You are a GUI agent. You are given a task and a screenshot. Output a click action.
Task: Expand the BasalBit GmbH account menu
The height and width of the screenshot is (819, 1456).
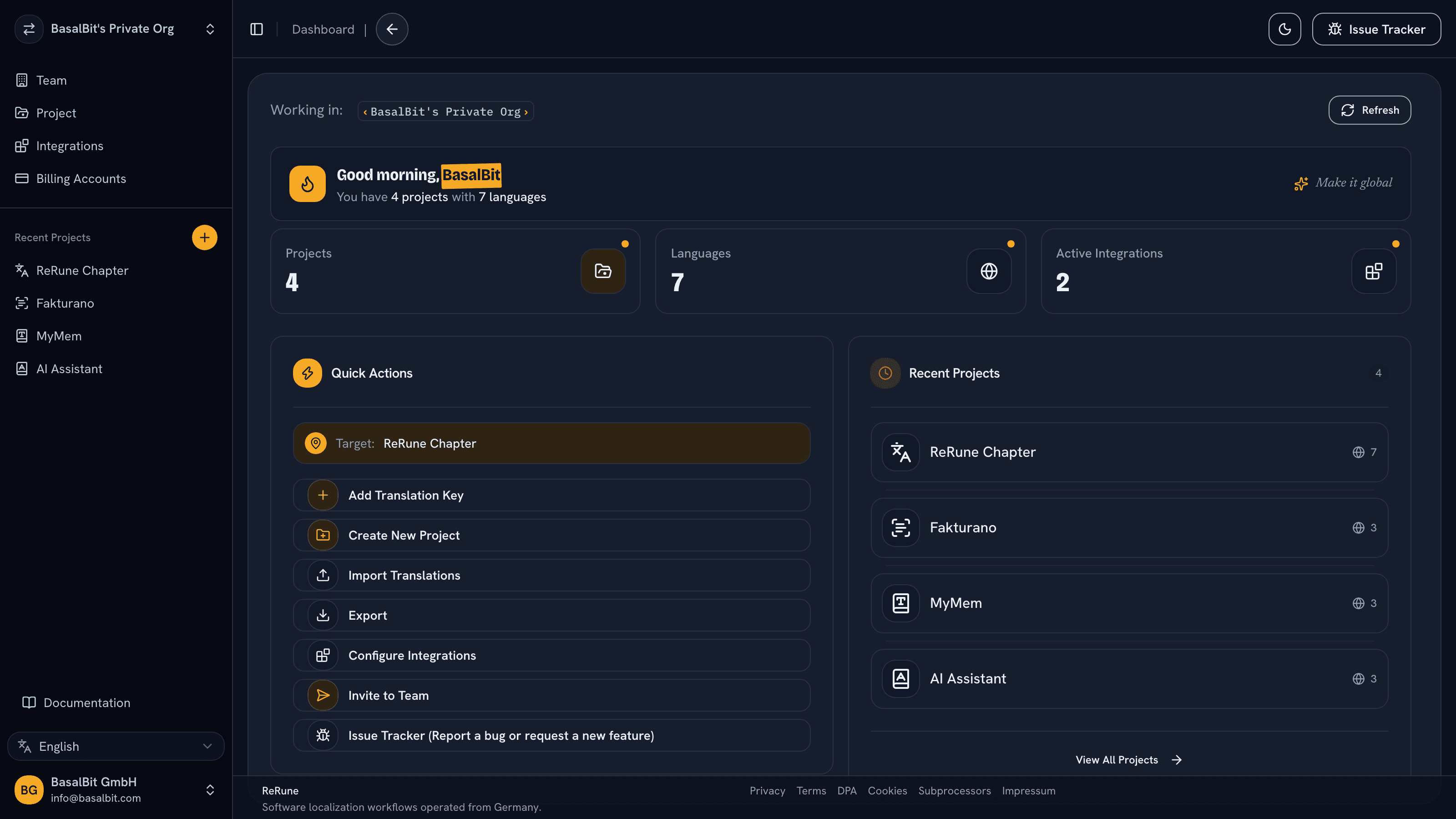[x=210, y=790]
